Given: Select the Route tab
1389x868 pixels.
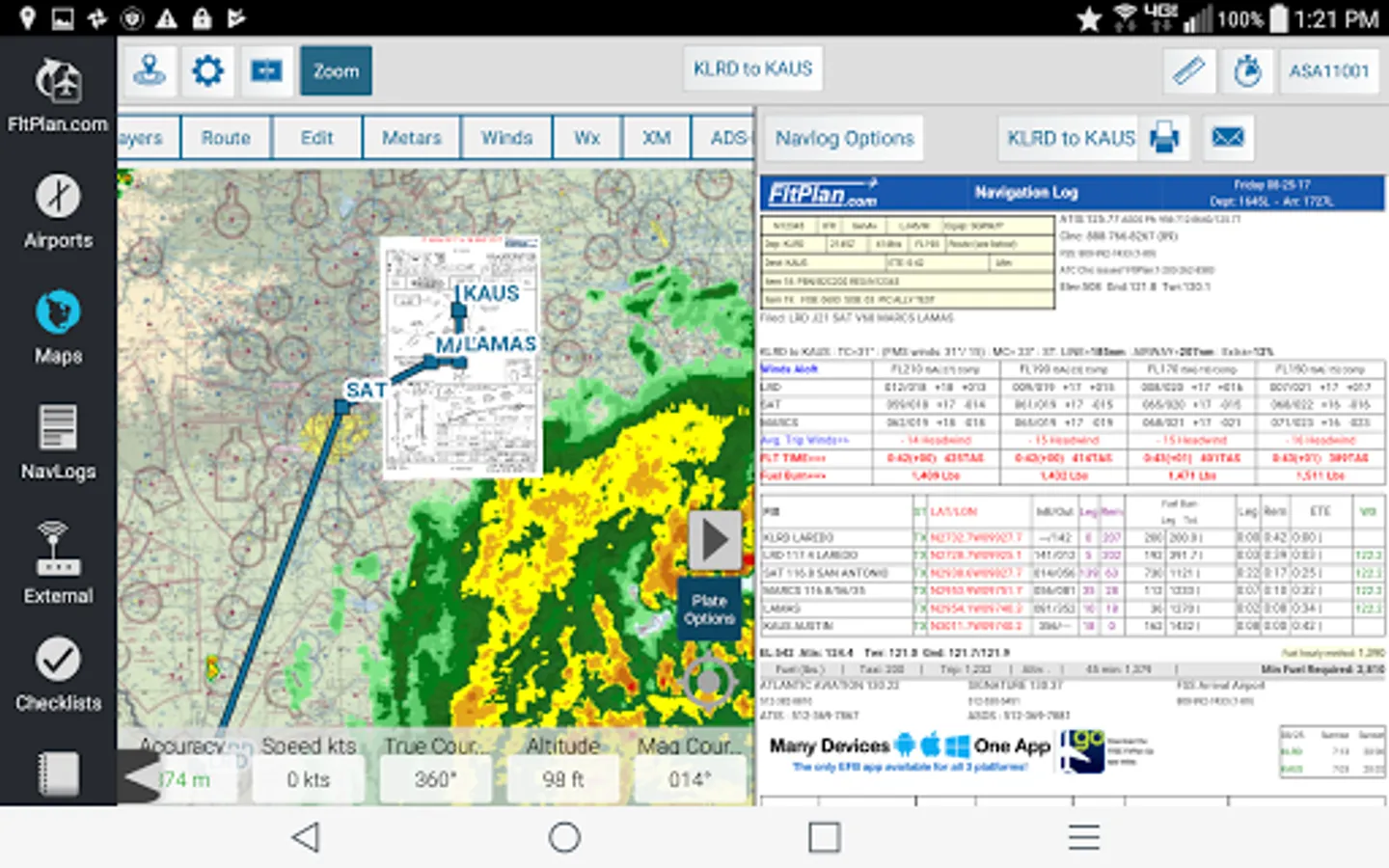Looking at the screenshot, I should pyautogui.click(x=226, y=138).
